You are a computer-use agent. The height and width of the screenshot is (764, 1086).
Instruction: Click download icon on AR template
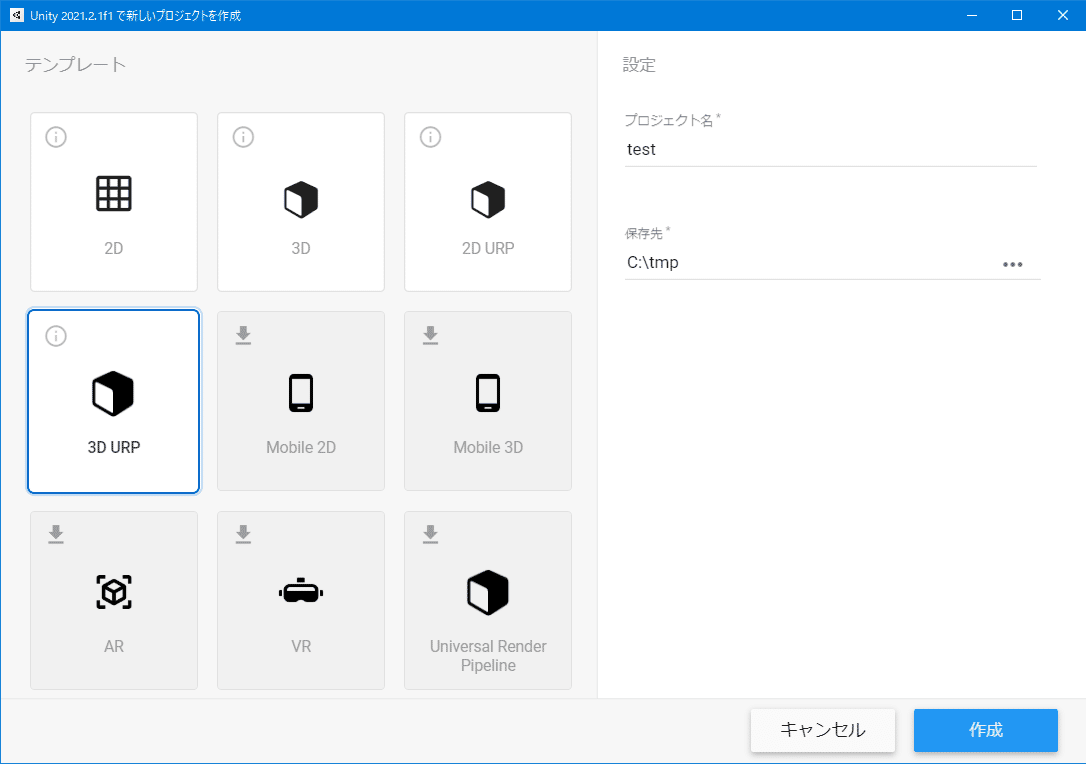tap(56, 534)
